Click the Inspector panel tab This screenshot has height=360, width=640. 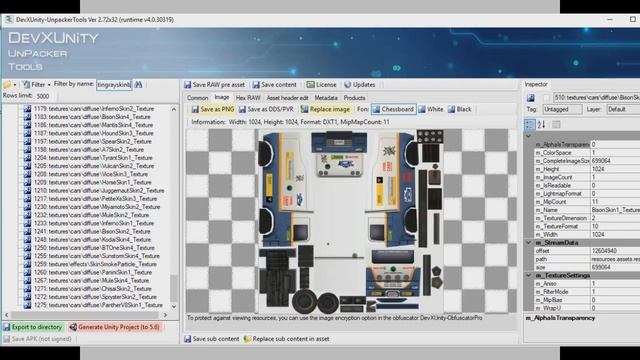pyautogui.click(x=536, y=84)
